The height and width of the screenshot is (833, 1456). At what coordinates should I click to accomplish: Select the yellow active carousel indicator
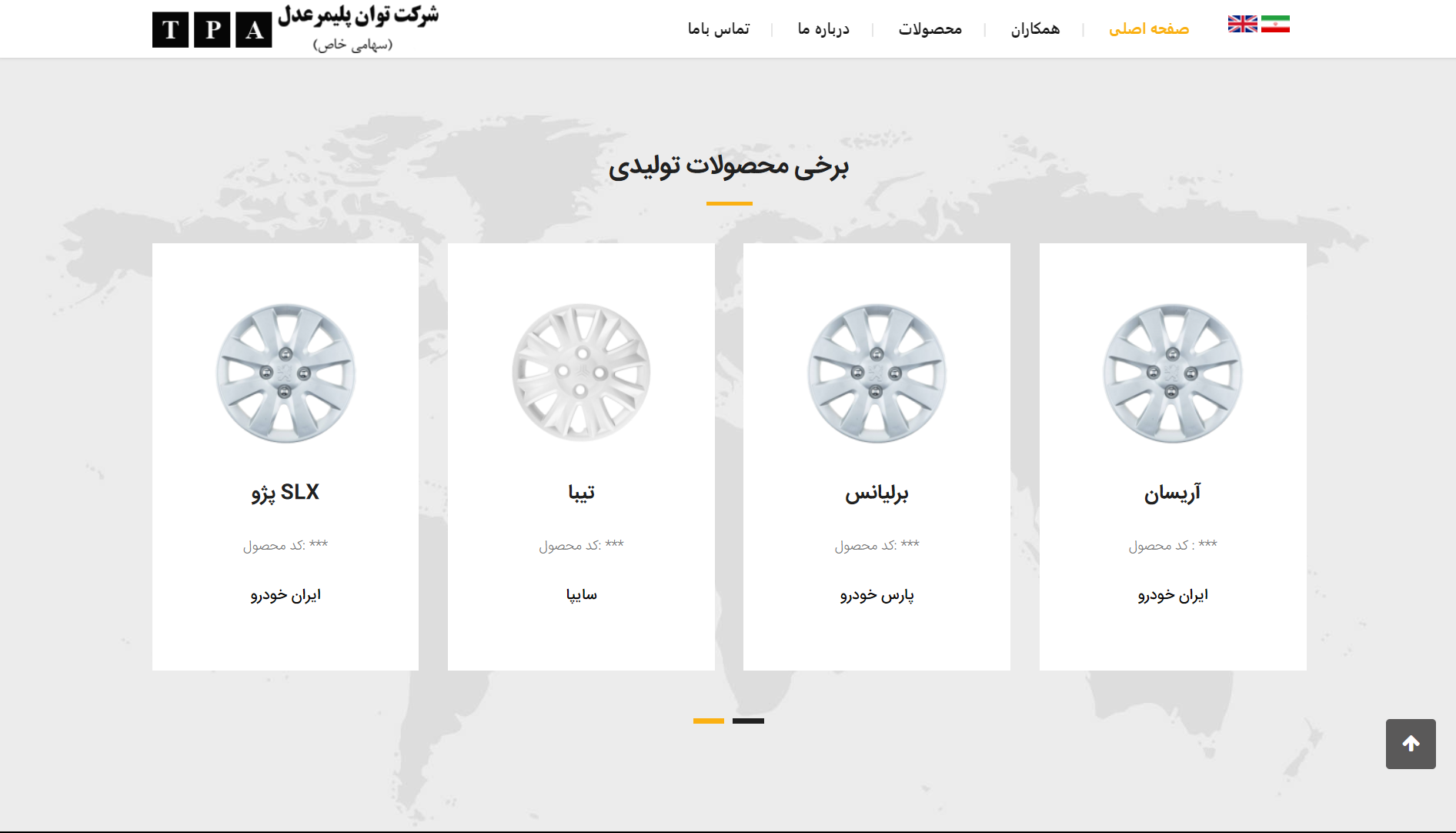click(708, 721)
